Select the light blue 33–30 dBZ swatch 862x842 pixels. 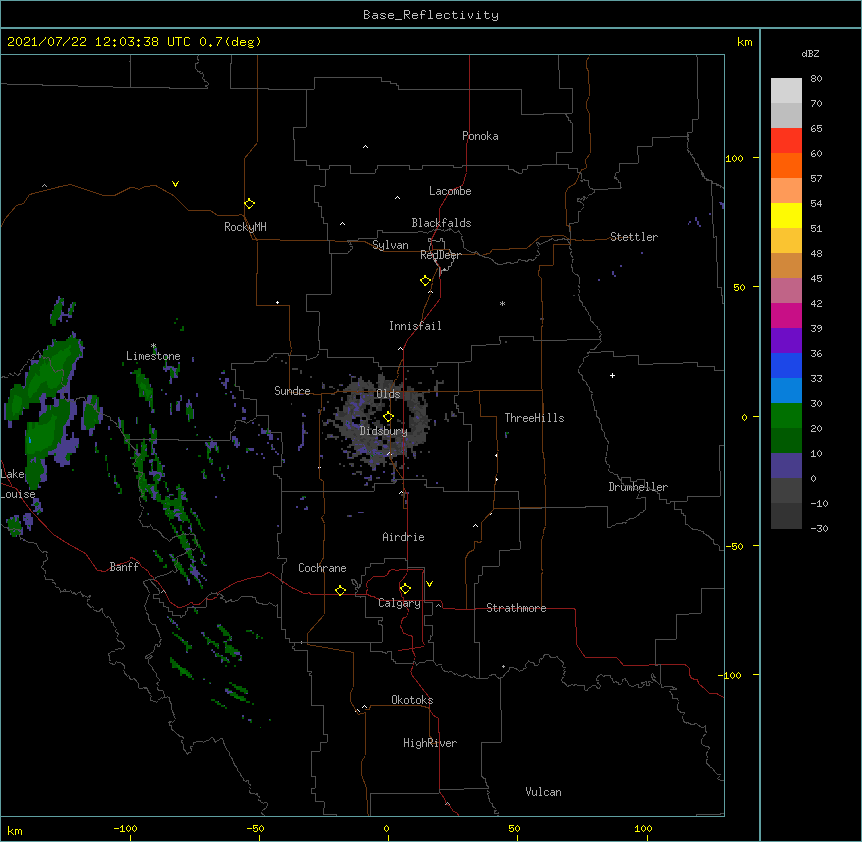point(786,391)
